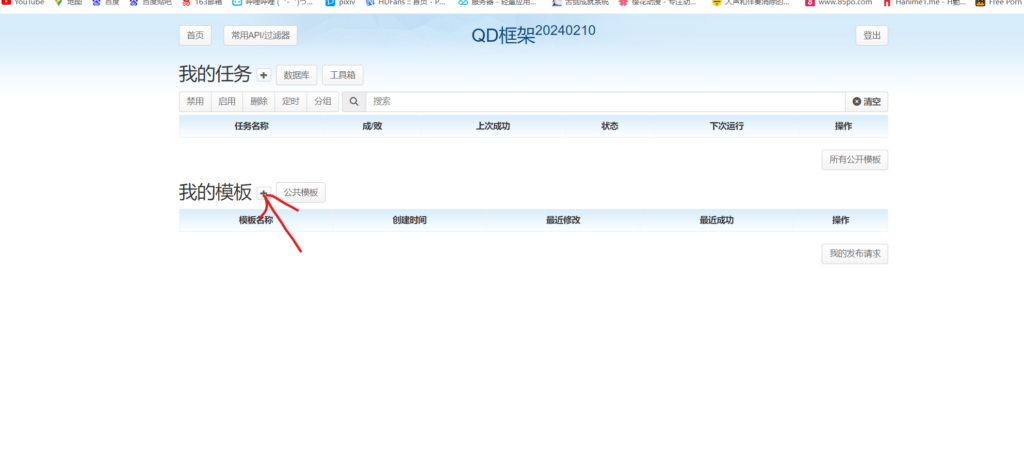1024x476 pixels.
Task: Click the plus button beside 我的模板
Action: 264,193
